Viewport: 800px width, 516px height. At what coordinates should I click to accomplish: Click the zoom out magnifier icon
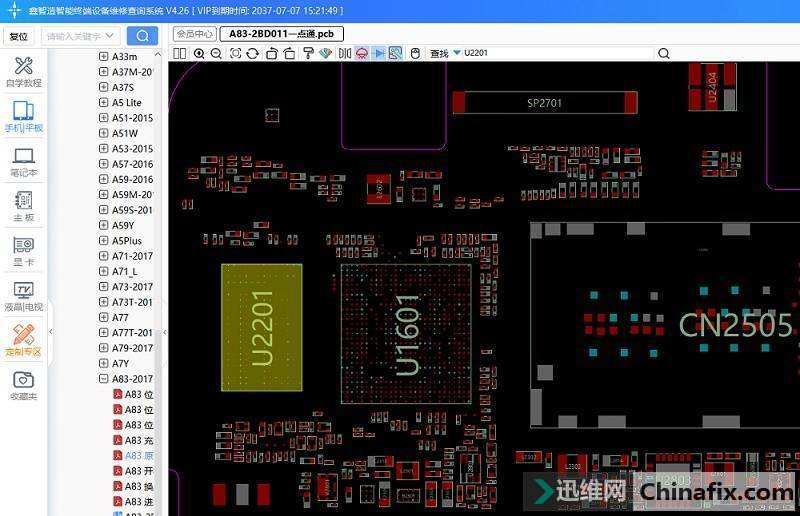[x=215, y=53]
